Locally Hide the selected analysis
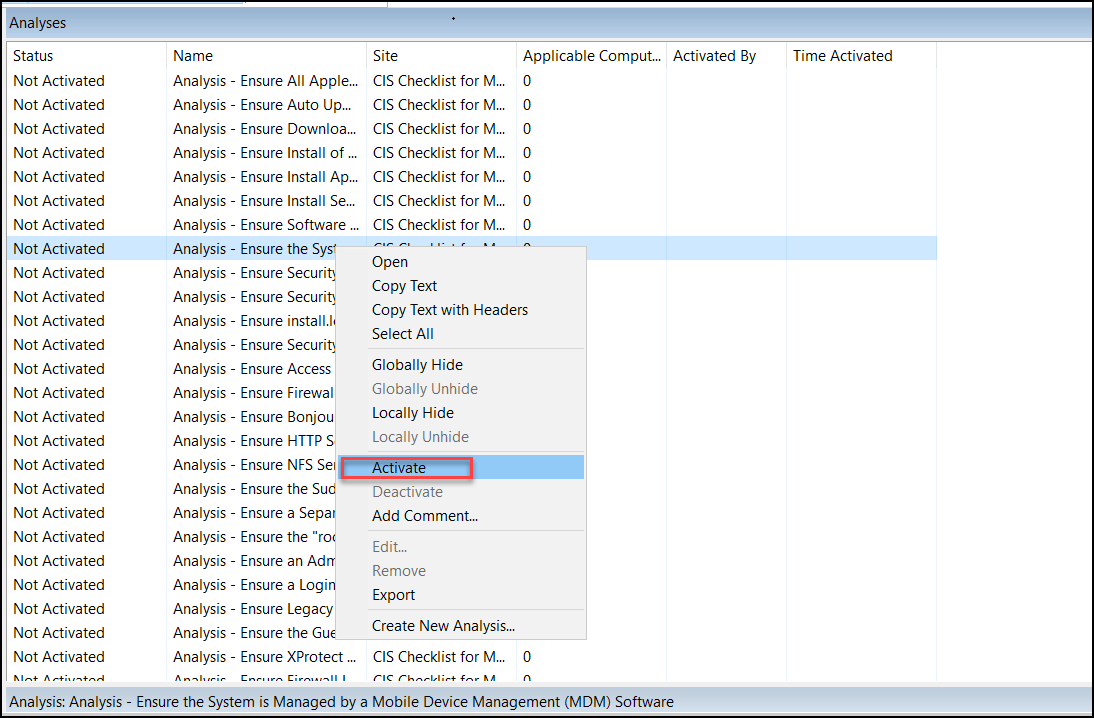 [412, 412]
